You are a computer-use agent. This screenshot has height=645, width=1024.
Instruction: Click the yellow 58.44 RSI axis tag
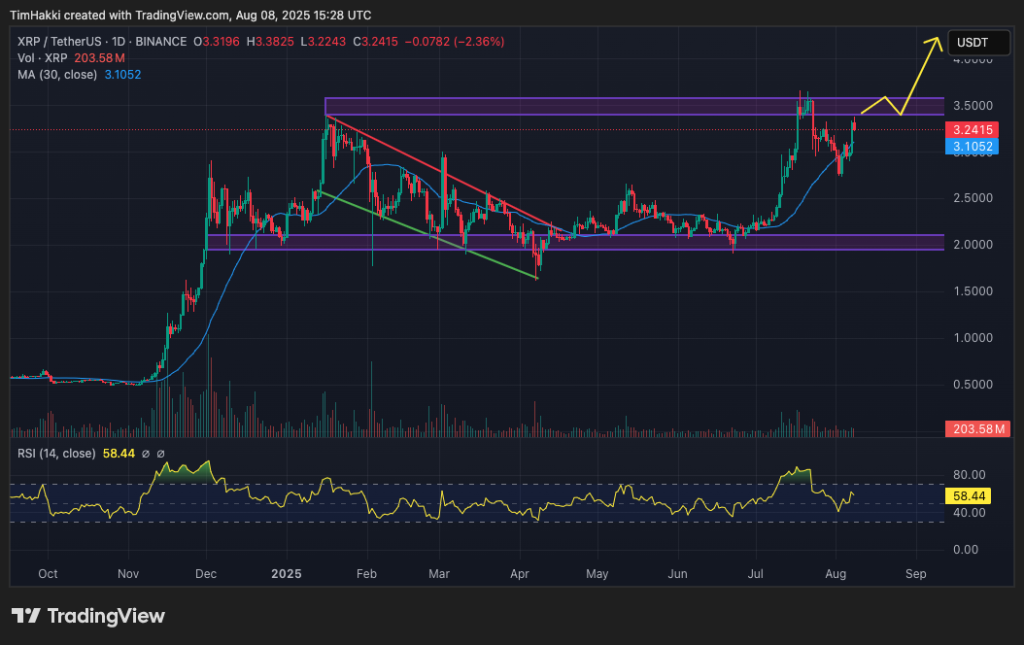click(970, 495)
